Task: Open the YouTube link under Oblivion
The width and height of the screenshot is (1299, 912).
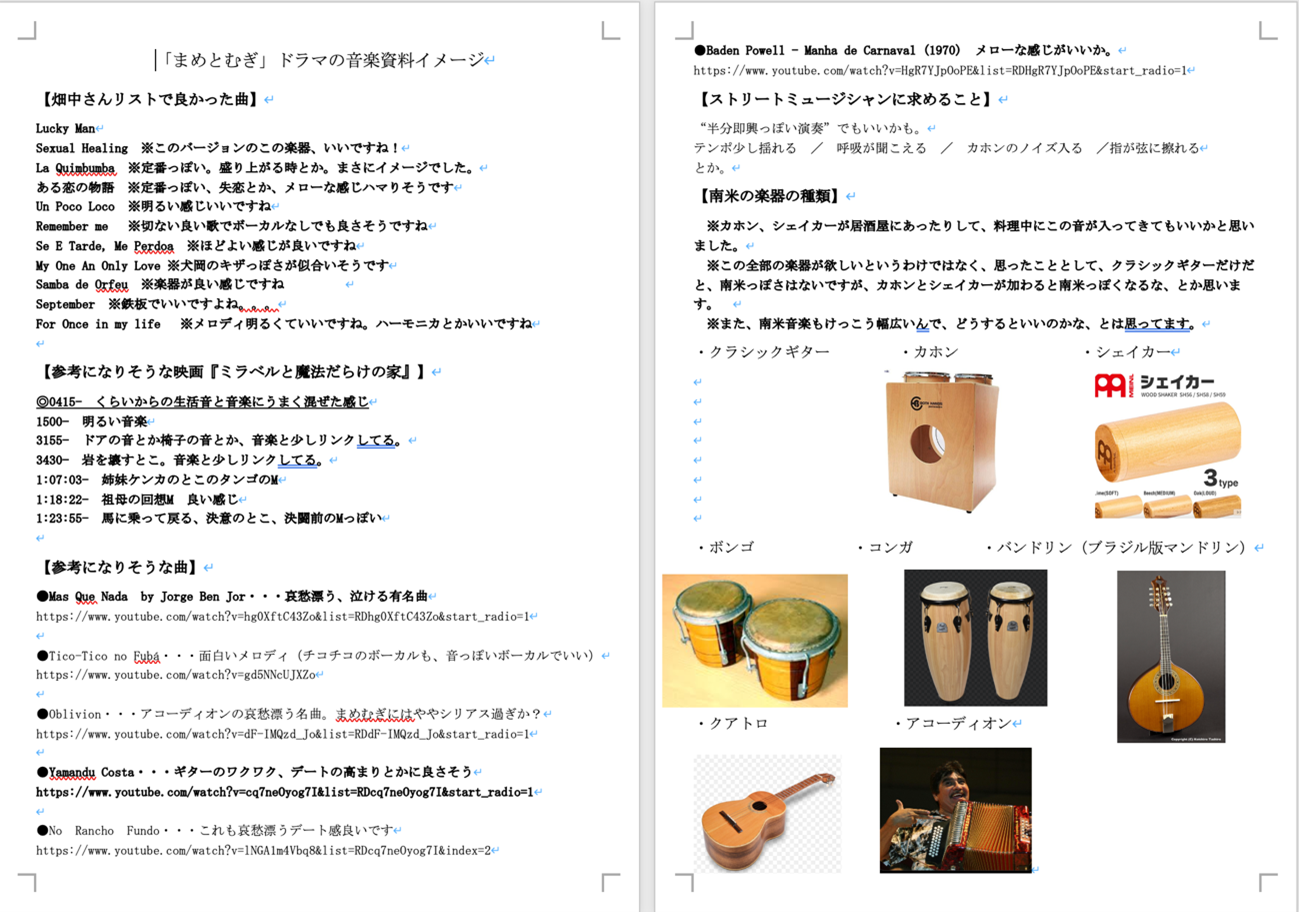Action: pyautogui.click(x=283, y=734)
